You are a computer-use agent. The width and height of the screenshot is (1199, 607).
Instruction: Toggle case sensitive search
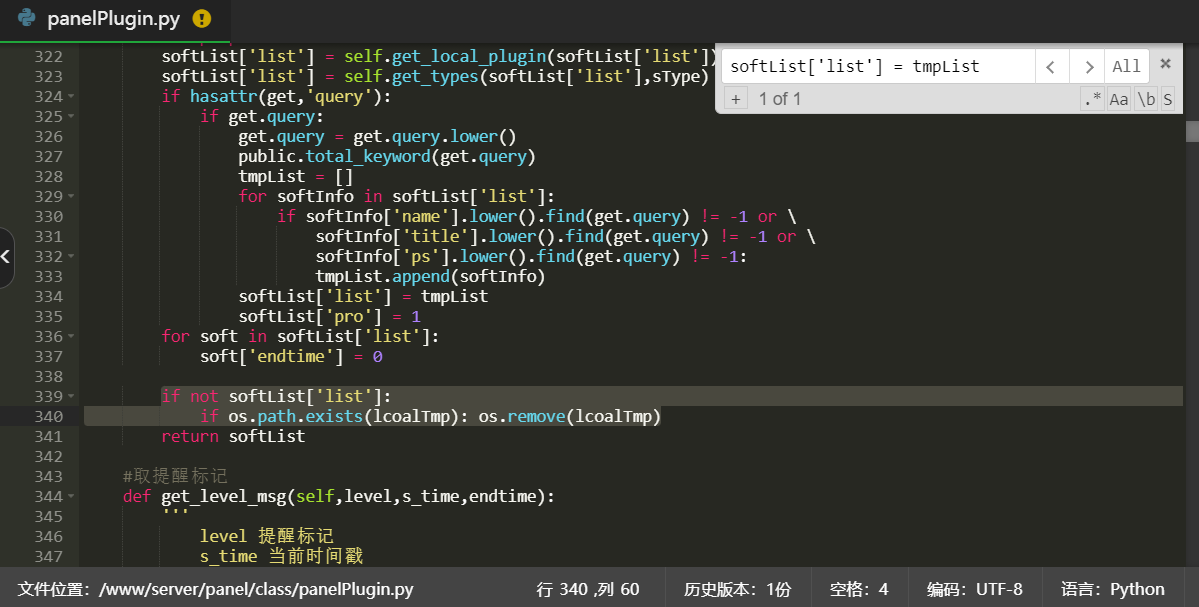pyautogui.click(x=1119, y=99)
